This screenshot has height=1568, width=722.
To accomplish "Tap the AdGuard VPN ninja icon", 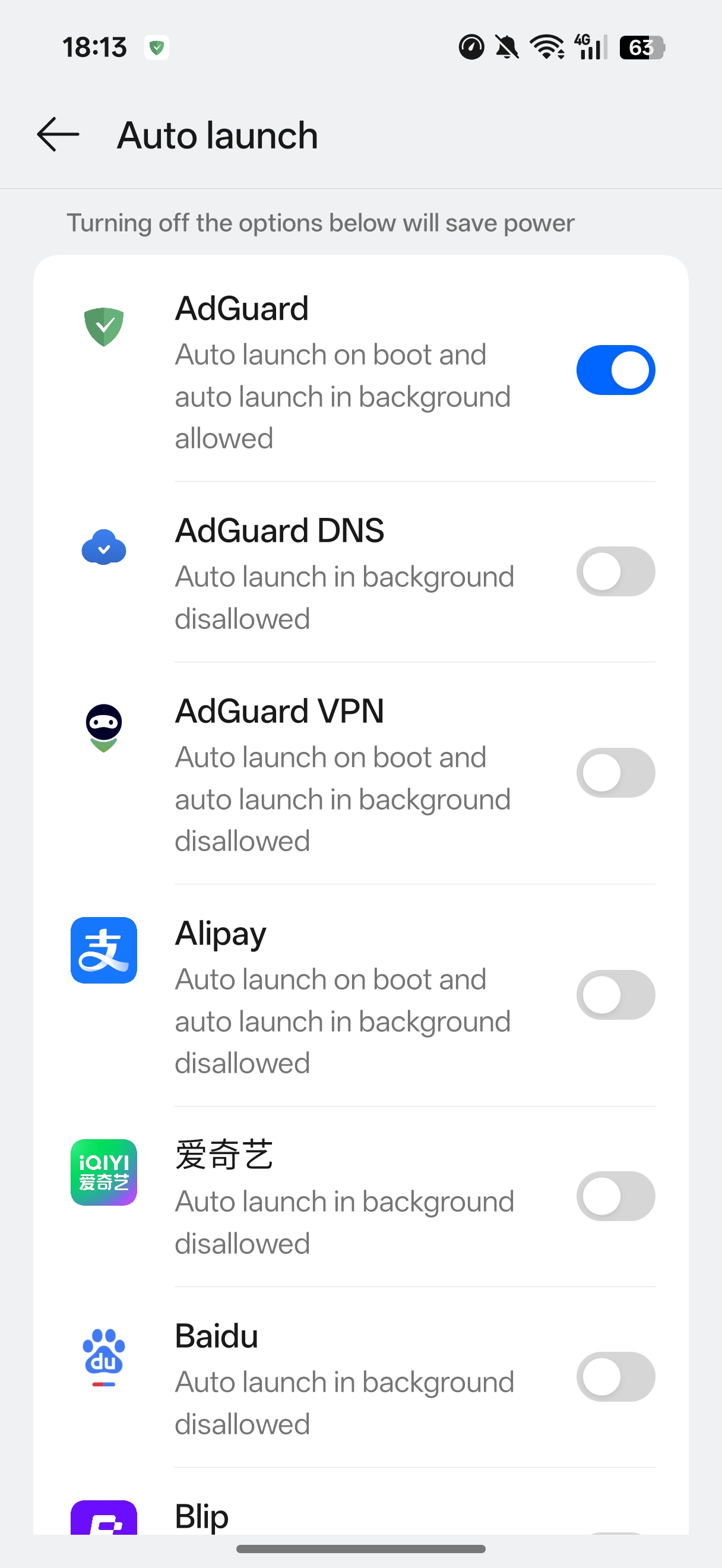I will pyautogui.click(x=103, y=728).
